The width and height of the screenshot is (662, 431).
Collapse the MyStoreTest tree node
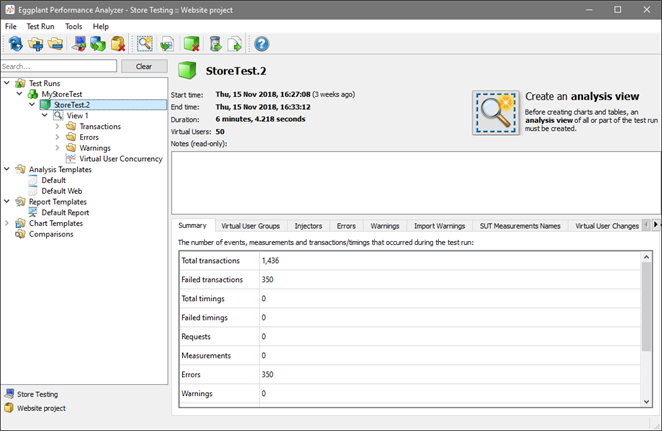pos(19,94)
